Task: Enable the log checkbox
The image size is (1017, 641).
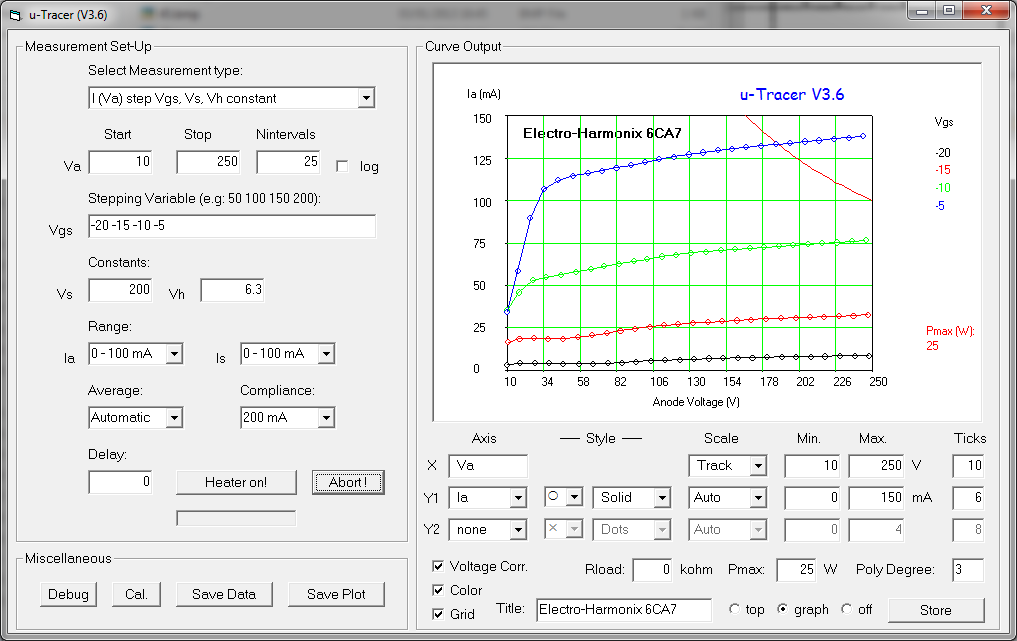Action: click(342, 167)
